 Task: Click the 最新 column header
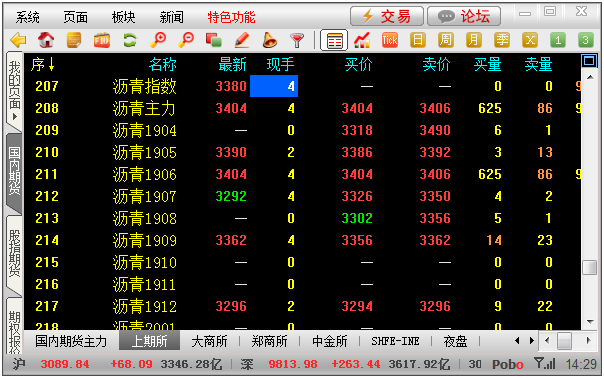pyautogui.click(x=232, y=64)
